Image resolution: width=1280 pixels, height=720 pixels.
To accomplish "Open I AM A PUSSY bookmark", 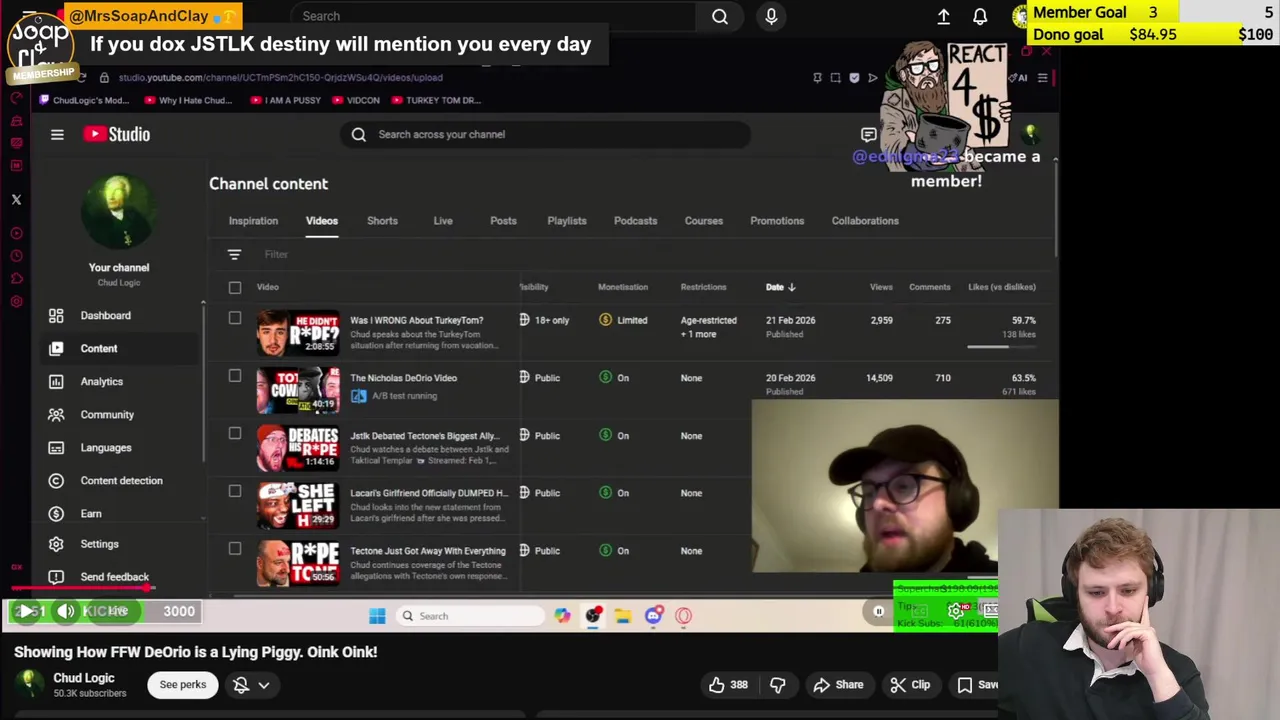I will point(288,100).
